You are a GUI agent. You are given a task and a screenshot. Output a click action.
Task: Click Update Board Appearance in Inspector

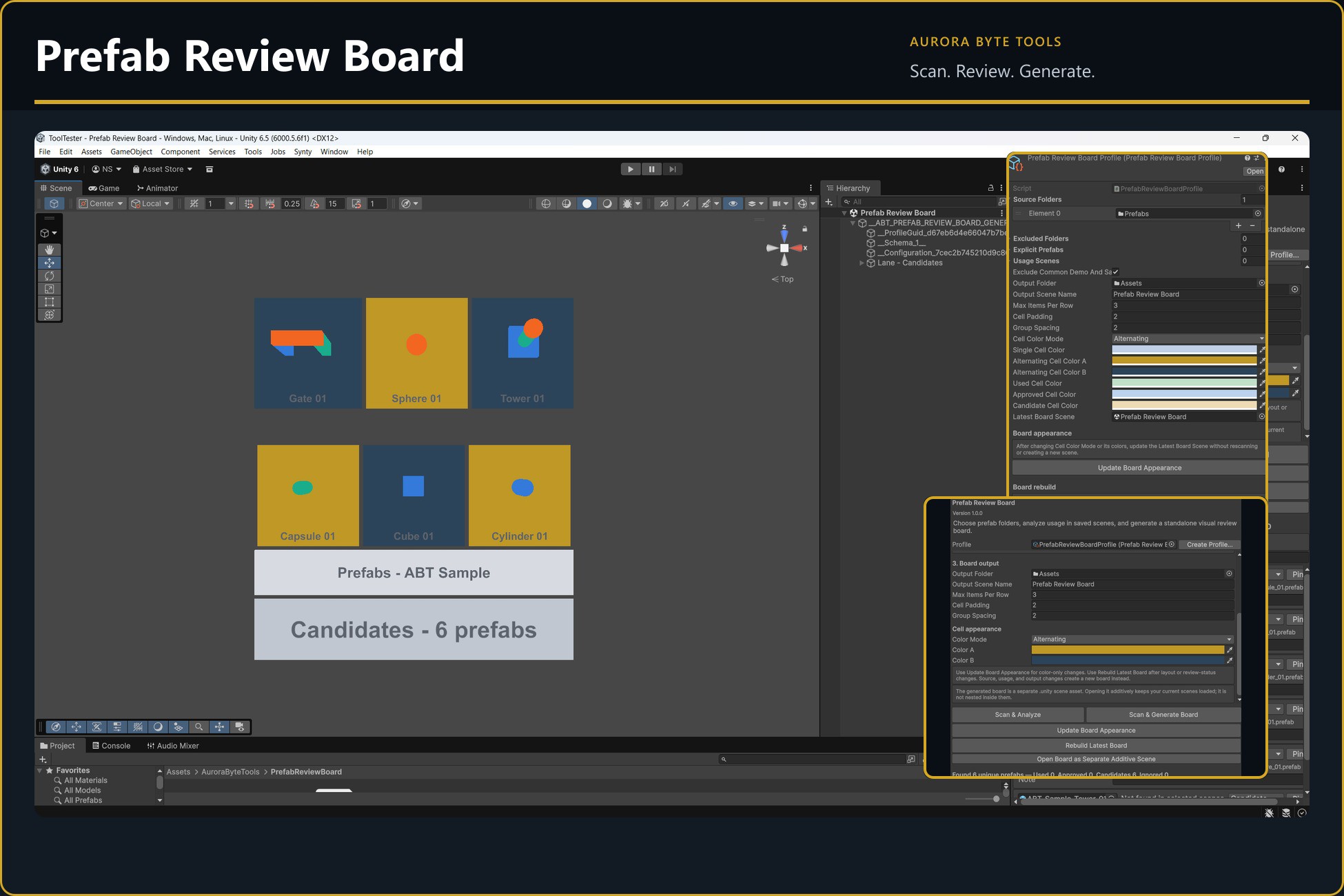pyautogui.click(x=1139, y=468)
